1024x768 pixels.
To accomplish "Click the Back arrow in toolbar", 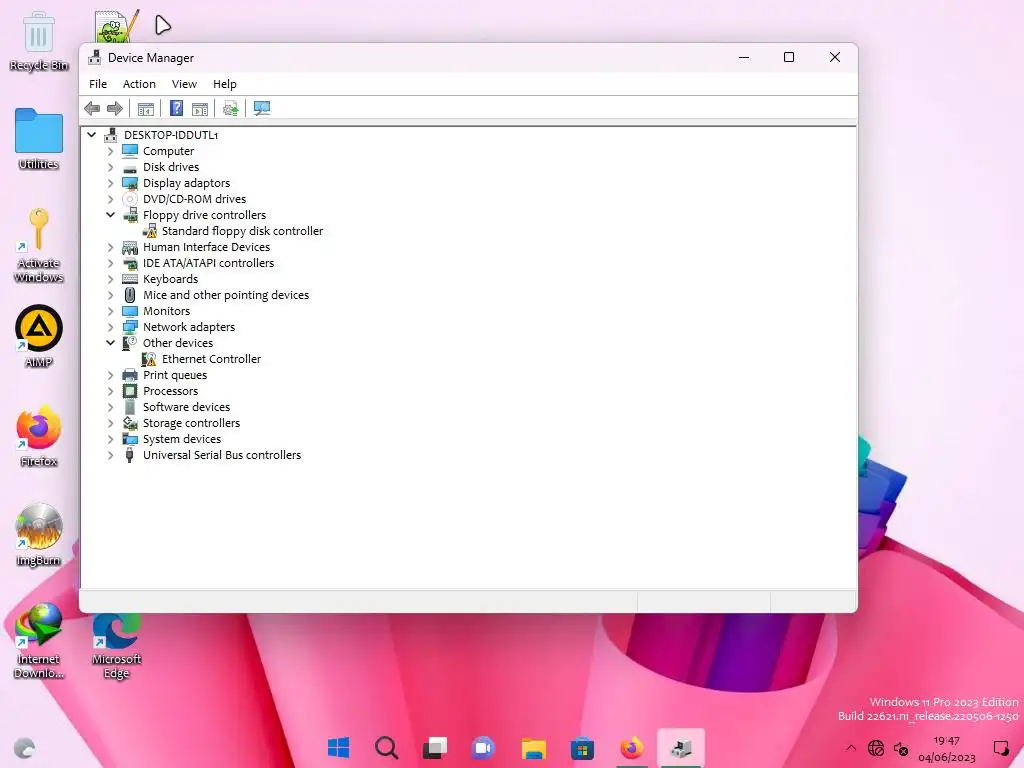I will click(x=92, y=108).
